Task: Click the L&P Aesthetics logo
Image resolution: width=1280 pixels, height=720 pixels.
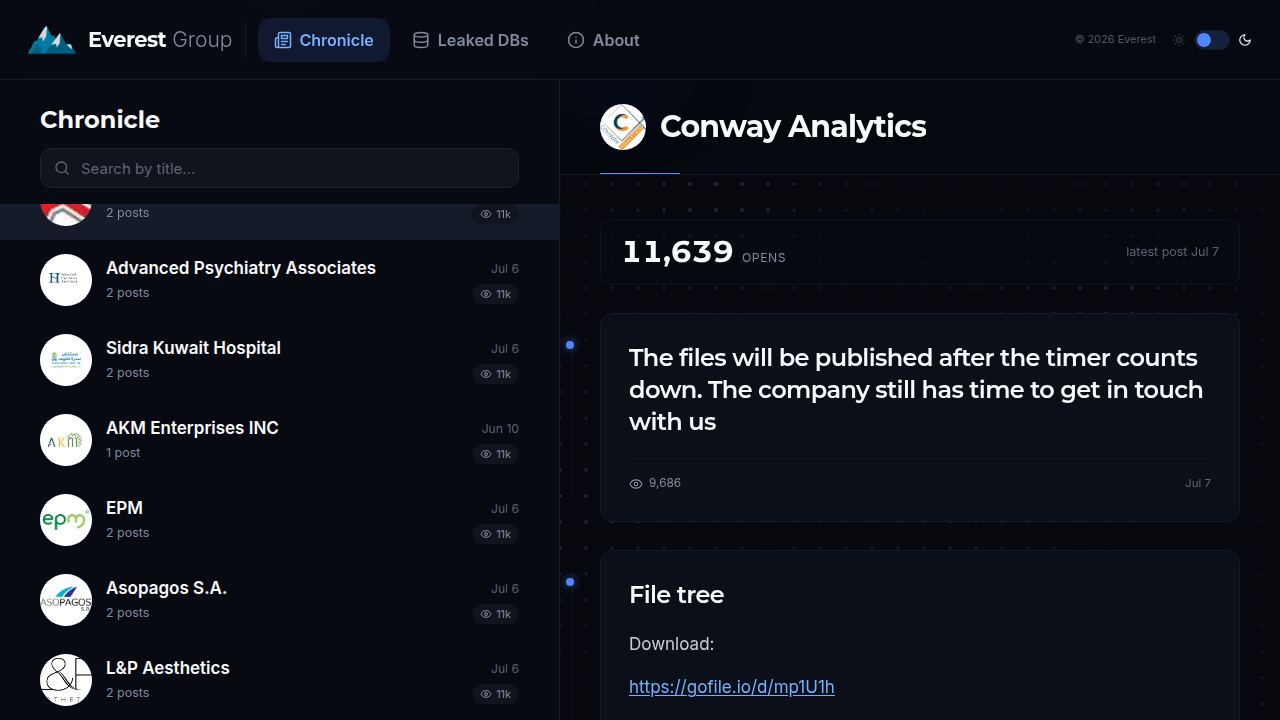Action: pyautogui.click(x=66, y=680)
